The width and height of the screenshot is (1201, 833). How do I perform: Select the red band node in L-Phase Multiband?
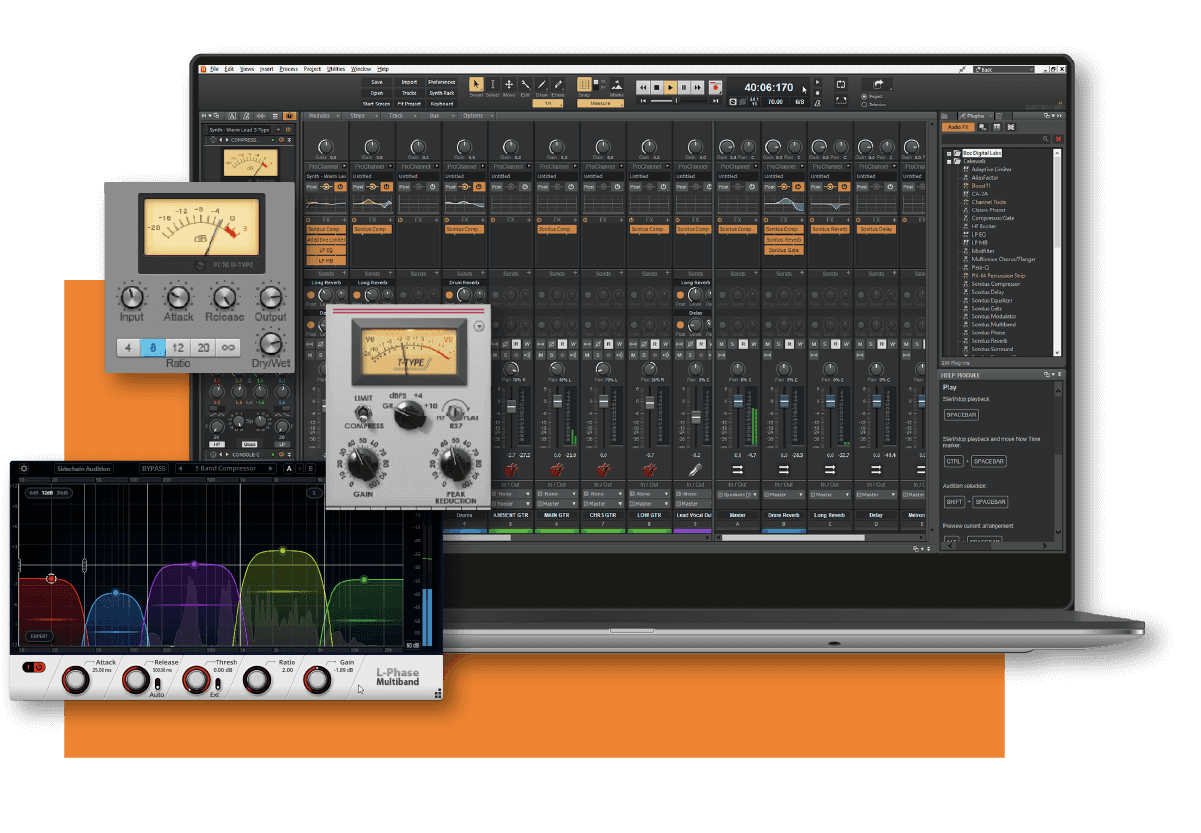pos(52,578)
